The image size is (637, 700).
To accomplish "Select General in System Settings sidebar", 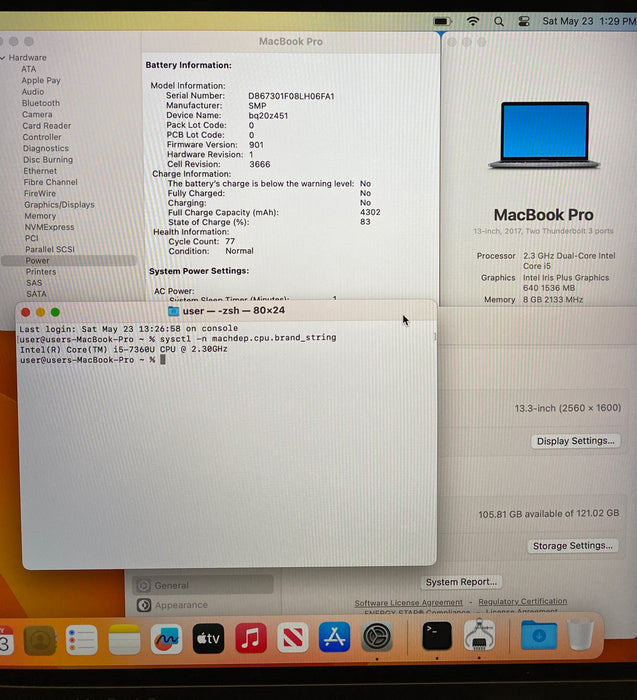I will [203, 585].
